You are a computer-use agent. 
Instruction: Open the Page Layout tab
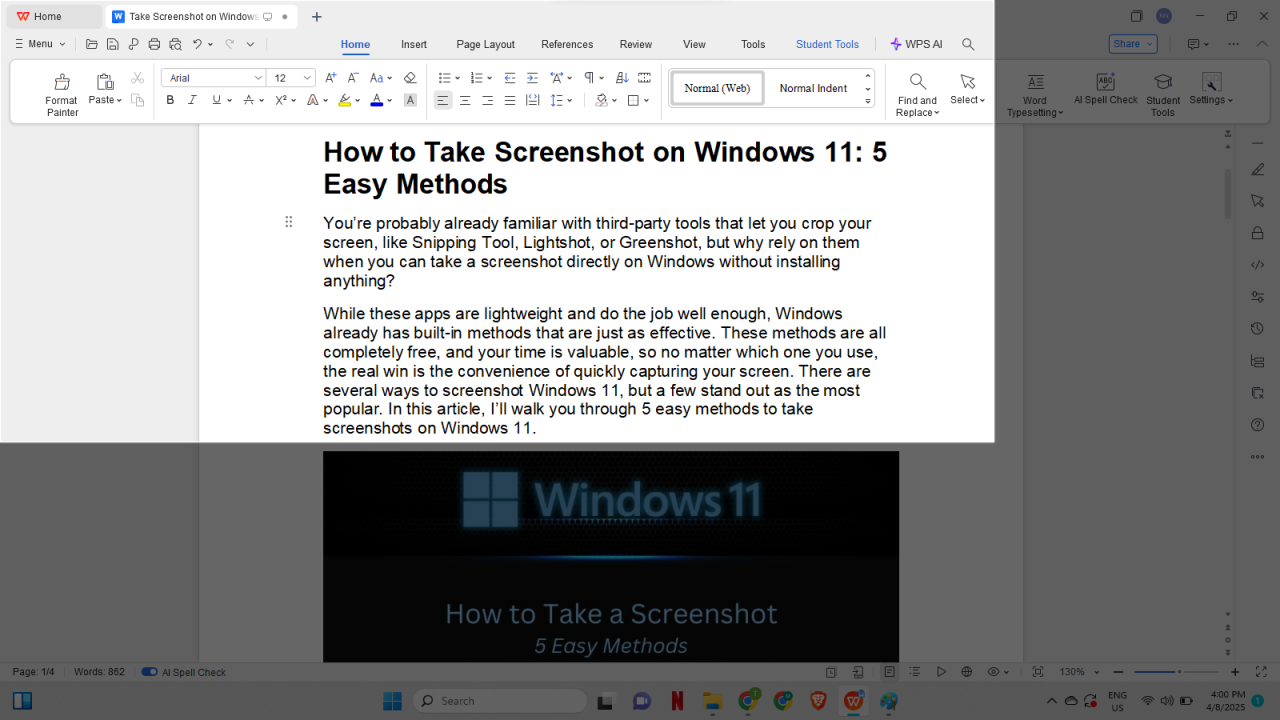485,44
